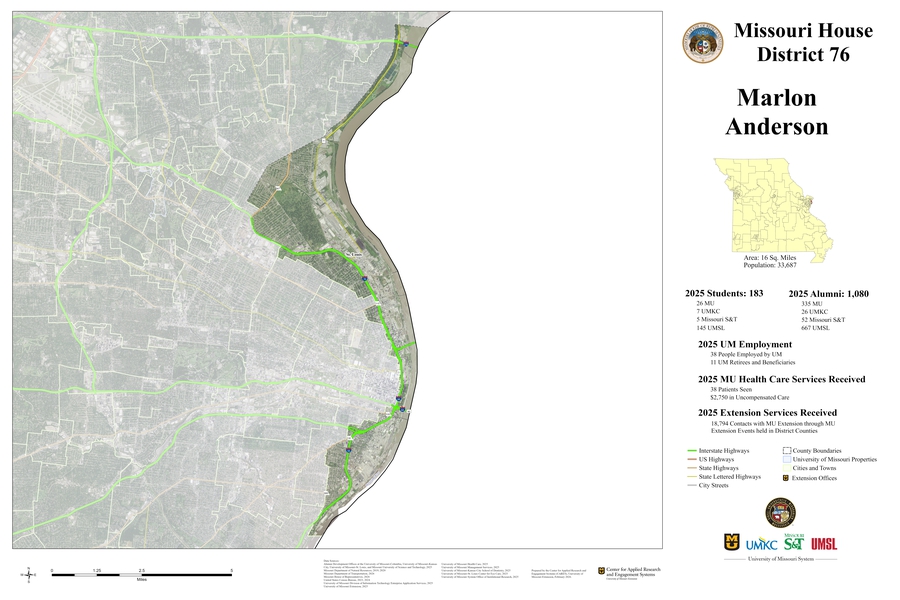Click the Missouri S&T logo

point(795,542)
